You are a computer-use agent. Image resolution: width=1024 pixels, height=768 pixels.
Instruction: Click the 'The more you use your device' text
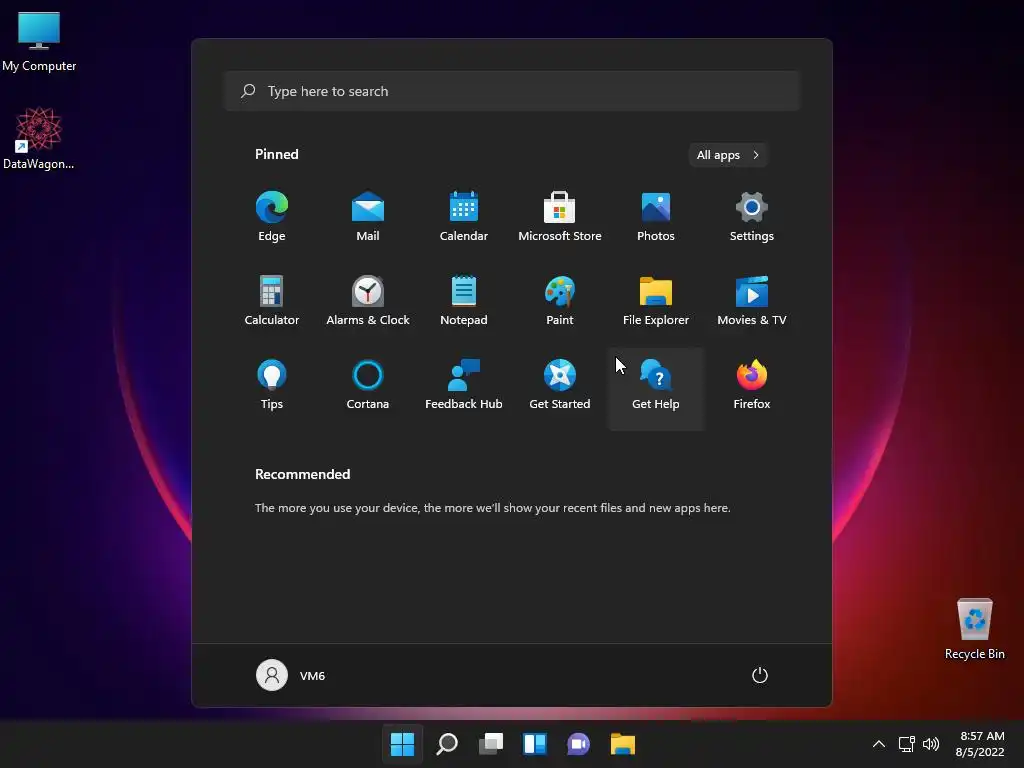(492, 507)
